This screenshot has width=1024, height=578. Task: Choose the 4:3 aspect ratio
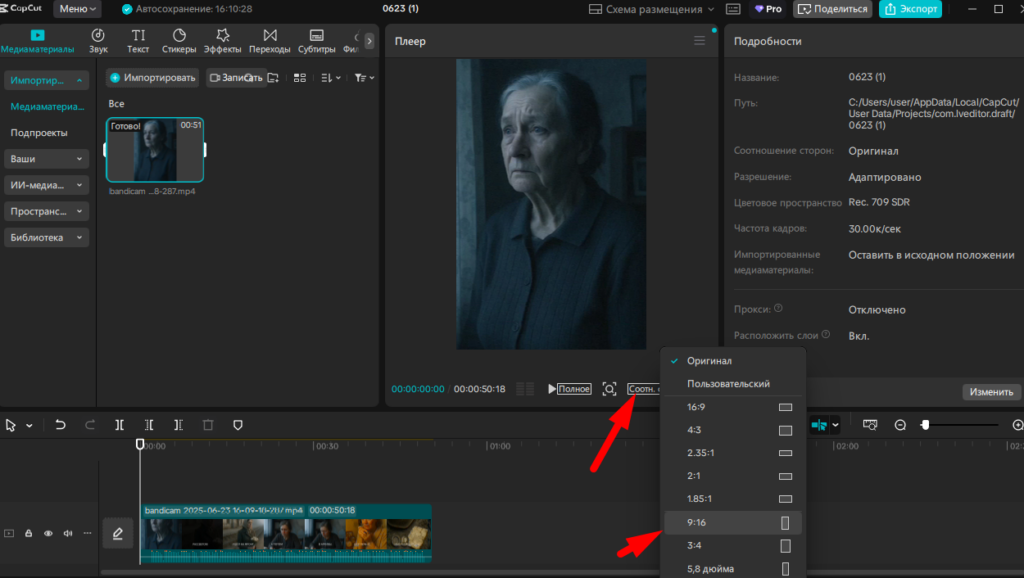pos(733,430)
